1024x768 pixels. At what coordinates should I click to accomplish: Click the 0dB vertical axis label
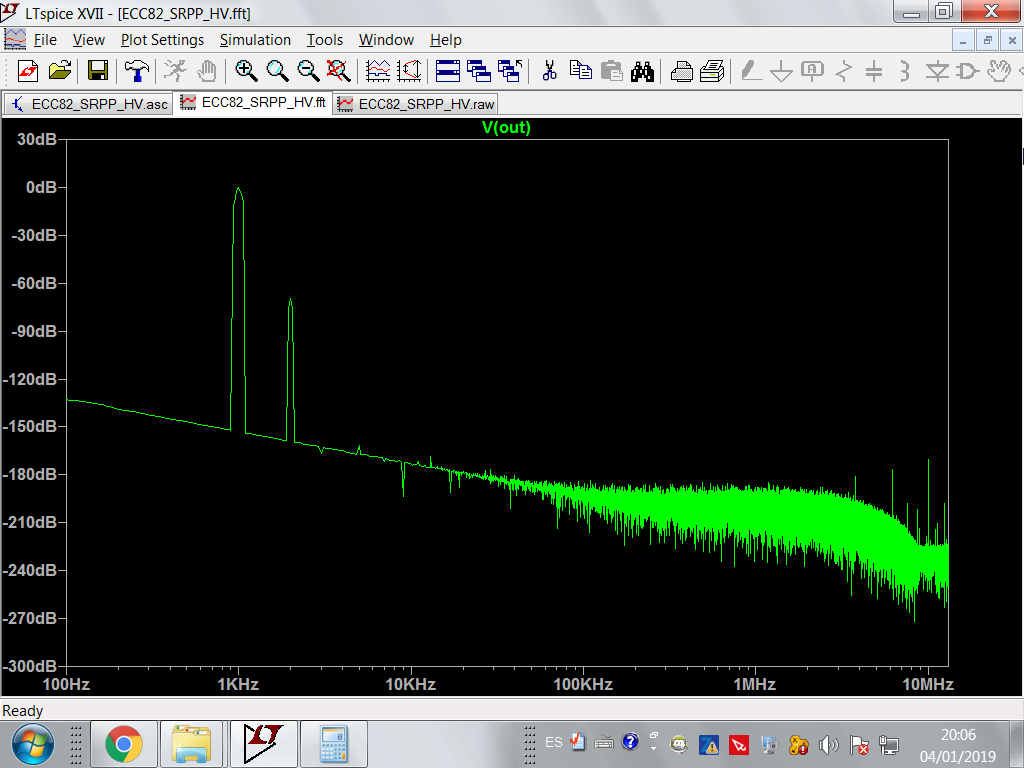pyautogui.click(x=40, y=187)
